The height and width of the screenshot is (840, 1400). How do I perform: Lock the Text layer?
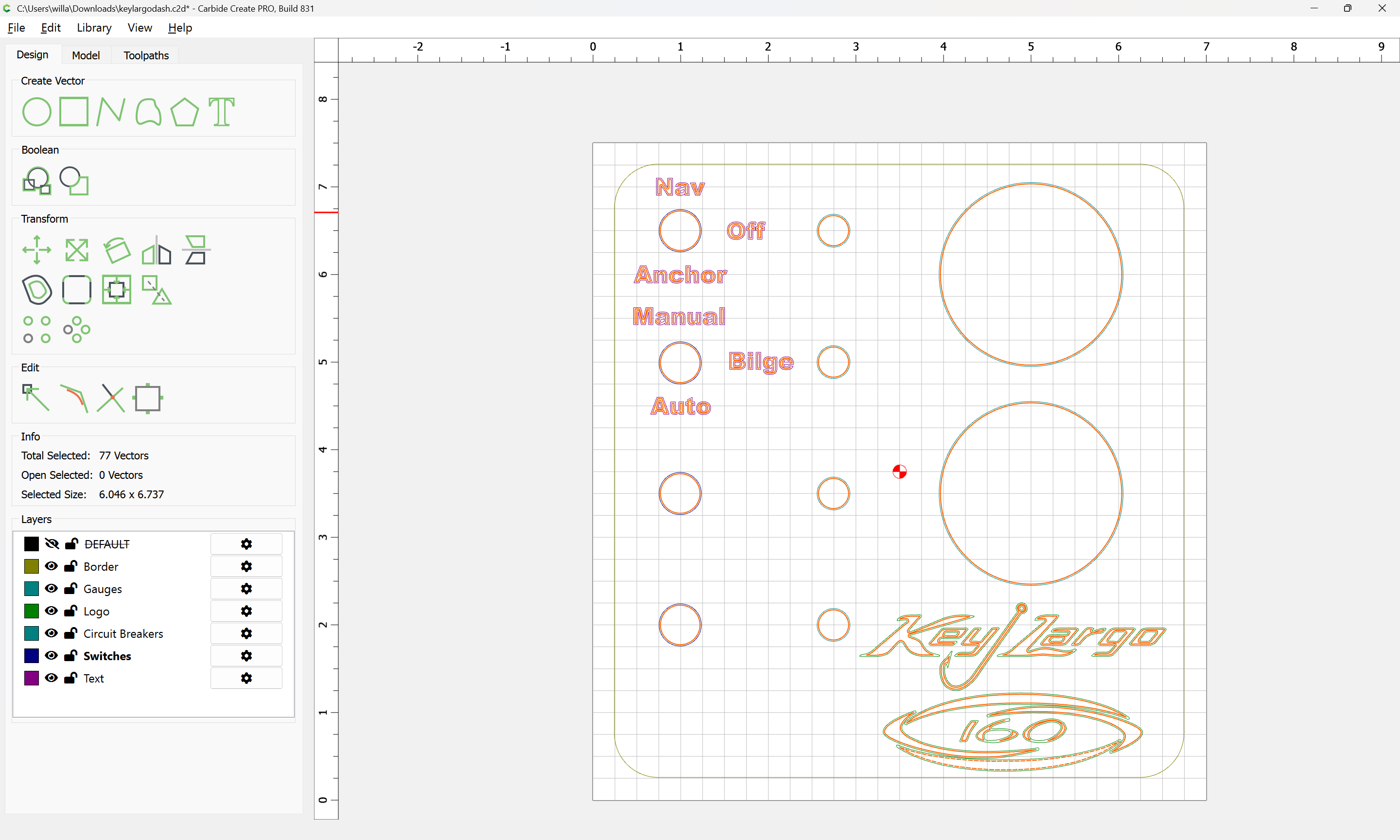71,678
